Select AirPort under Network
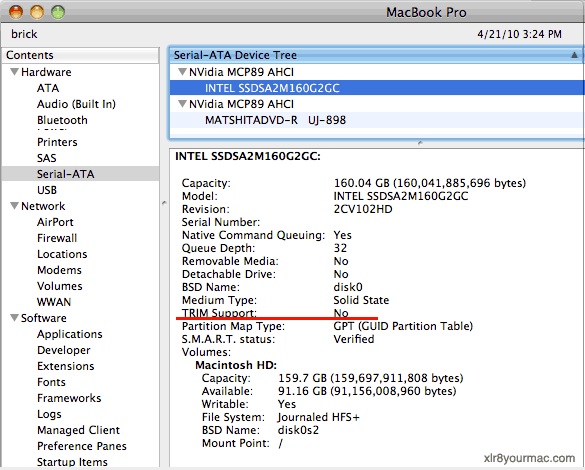The width and height of the screenshot is (585, 470). (55, 222)
